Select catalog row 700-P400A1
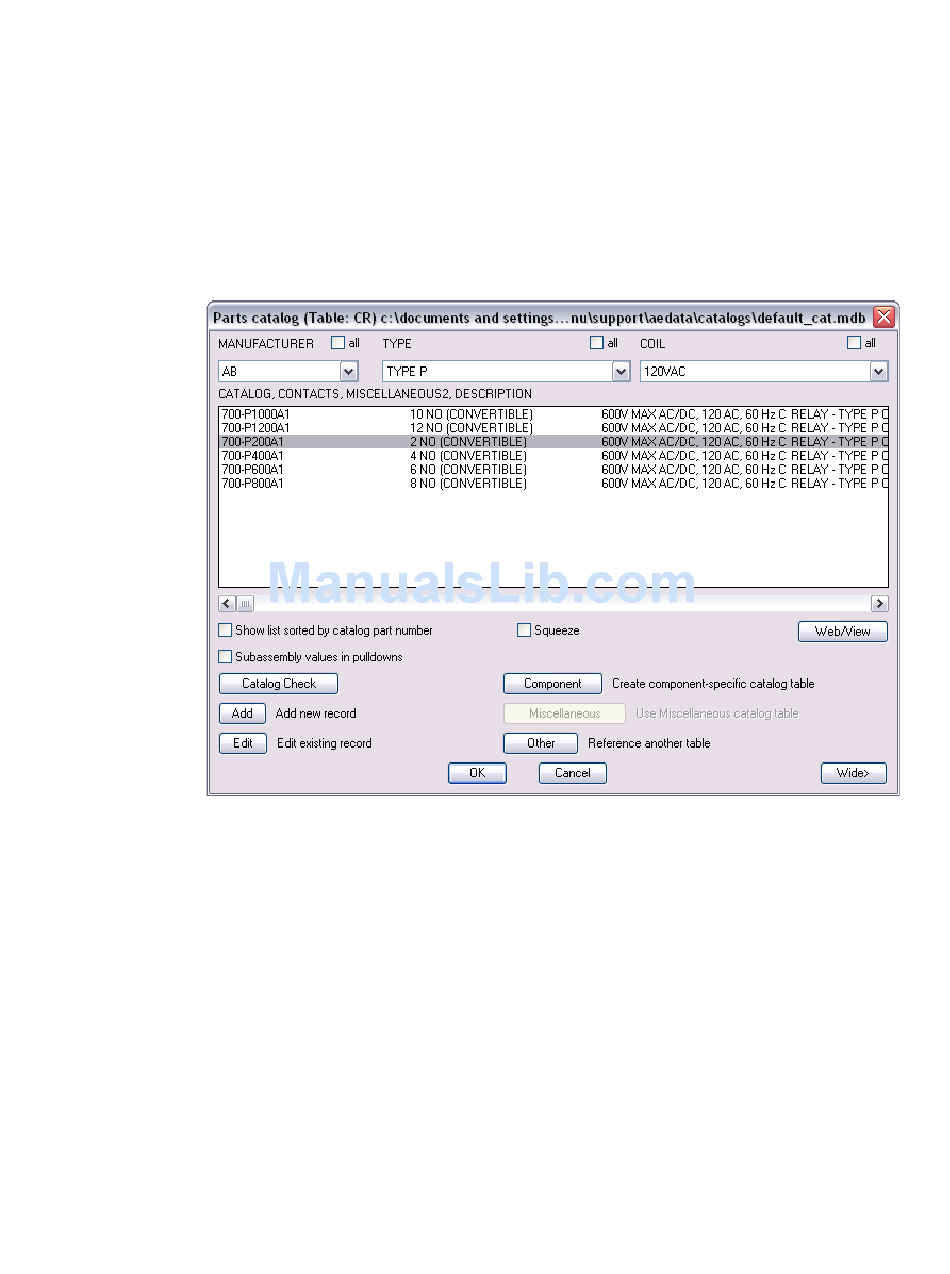Image resolution: width=950 pixels, height=1274 pixels. click(553, 456)
